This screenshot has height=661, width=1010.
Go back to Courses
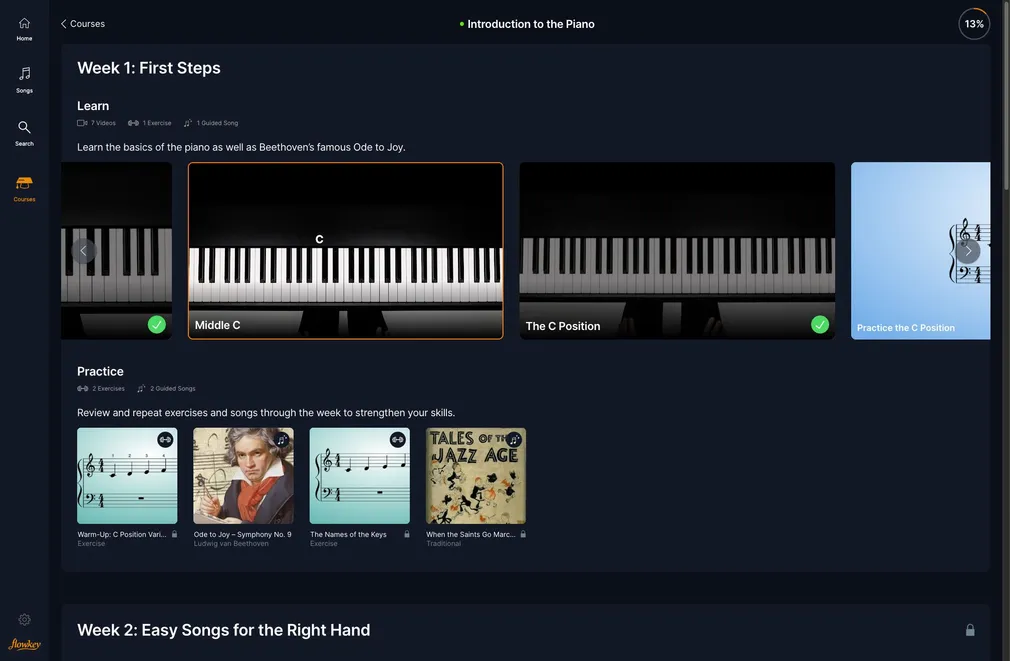(82, 24)
